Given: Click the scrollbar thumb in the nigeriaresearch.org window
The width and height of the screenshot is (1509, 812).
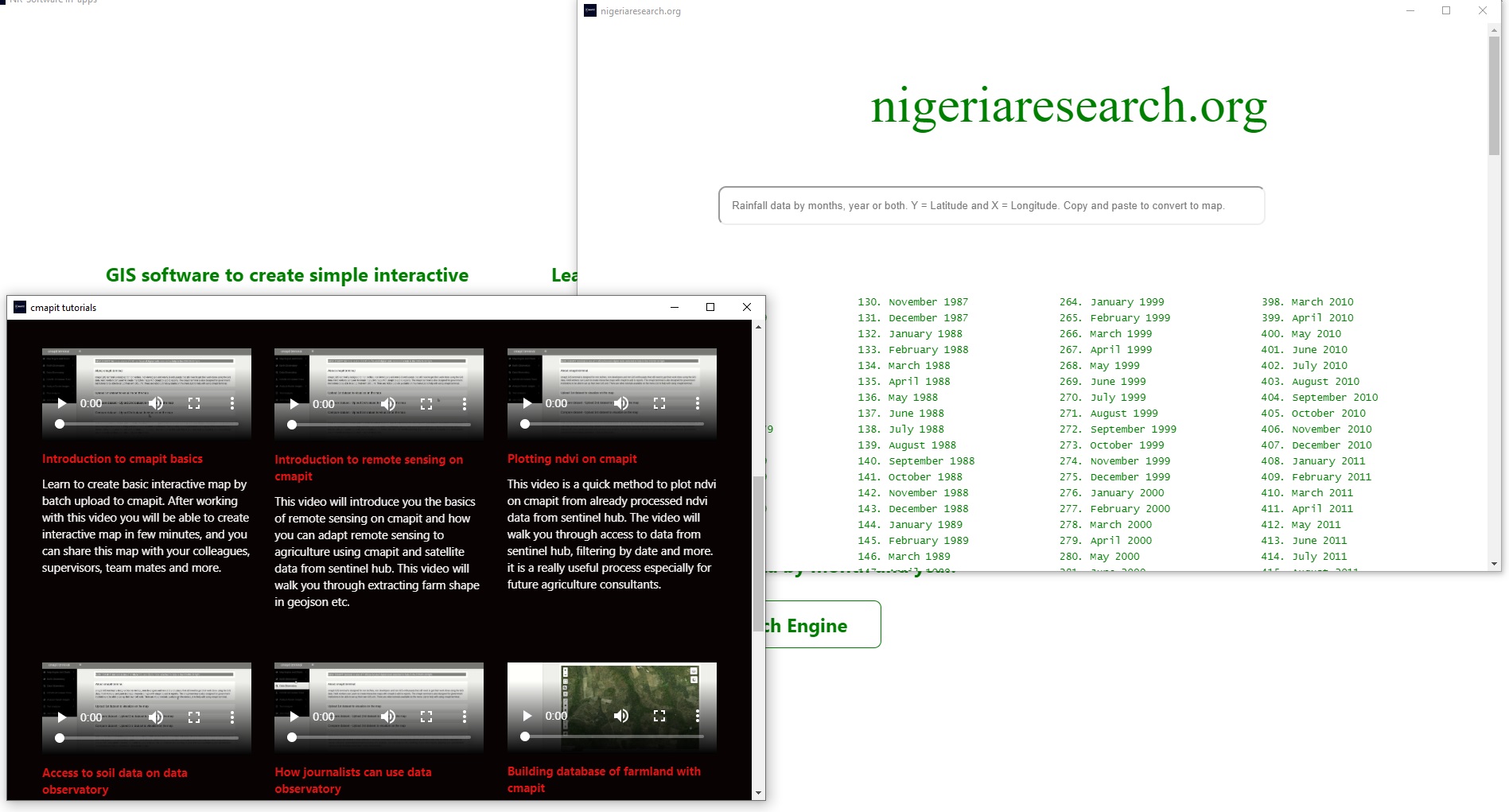Looking at the screenshot, I should (x=1494, y=95).
